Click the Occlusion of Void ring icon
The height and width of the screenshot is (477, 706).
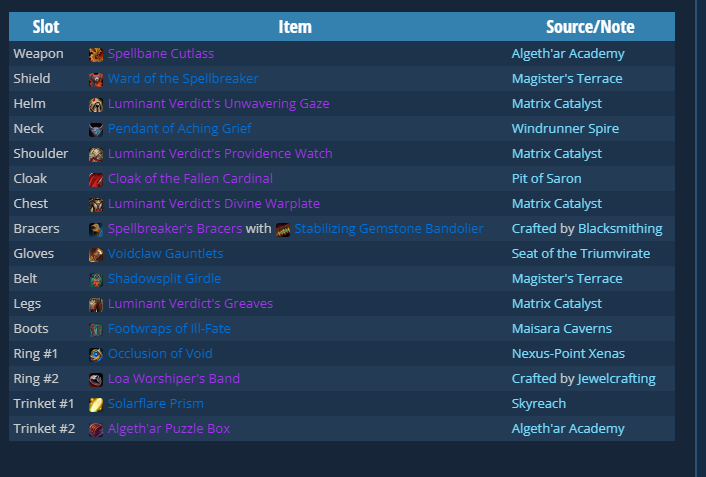(95, 354)
